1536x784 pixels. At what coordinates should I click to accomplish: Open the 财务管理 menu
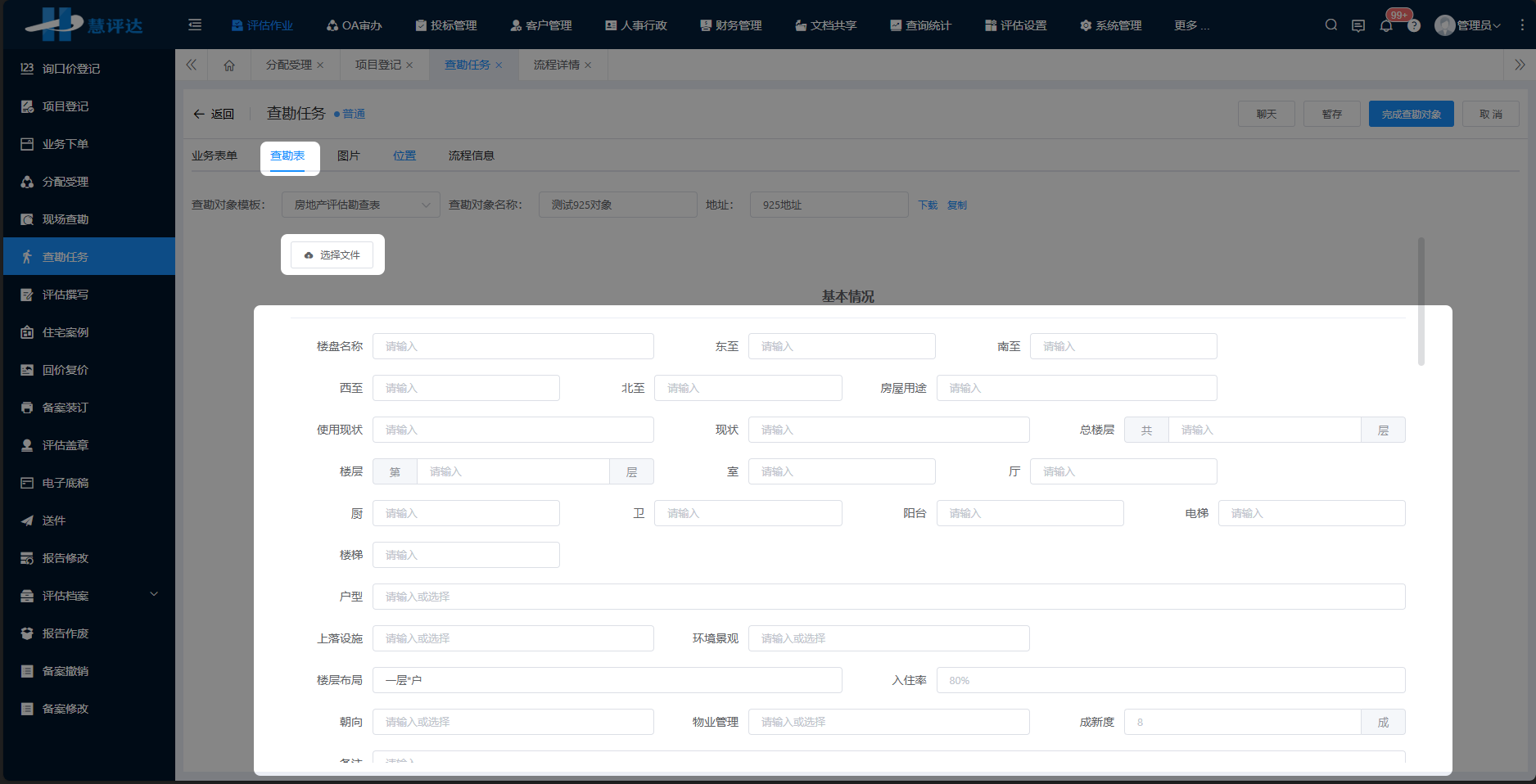(731, 25)
